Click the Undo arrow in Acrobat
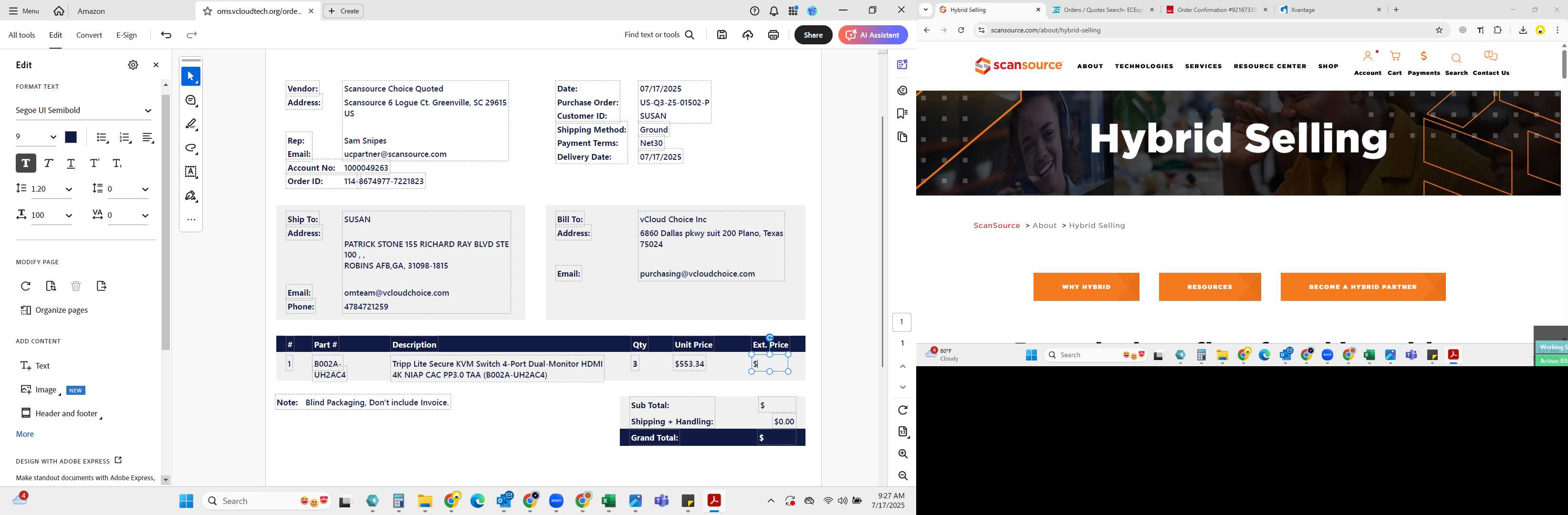 pos(166,35)
